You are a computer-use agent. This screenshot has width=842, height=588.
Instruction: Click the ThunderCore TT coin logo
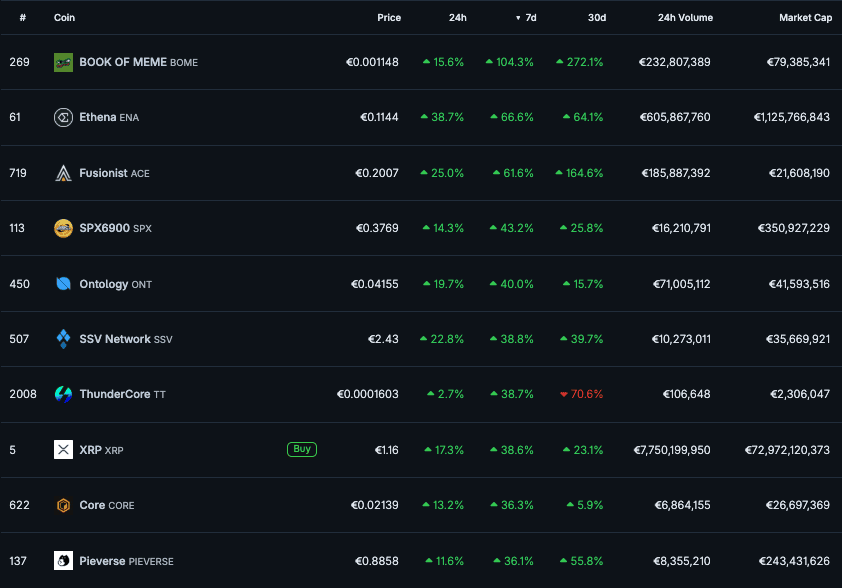click(x=63, y=394)
